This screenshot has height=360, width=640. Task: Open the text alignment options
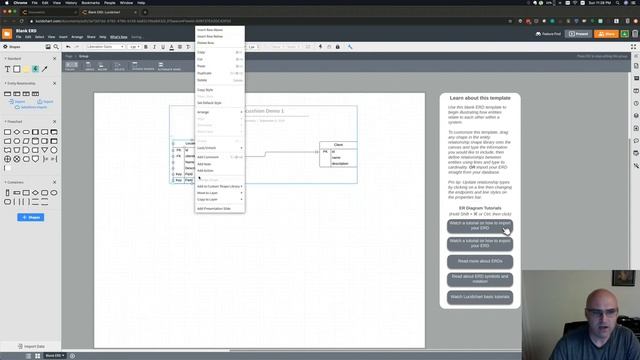click(180, 47)
